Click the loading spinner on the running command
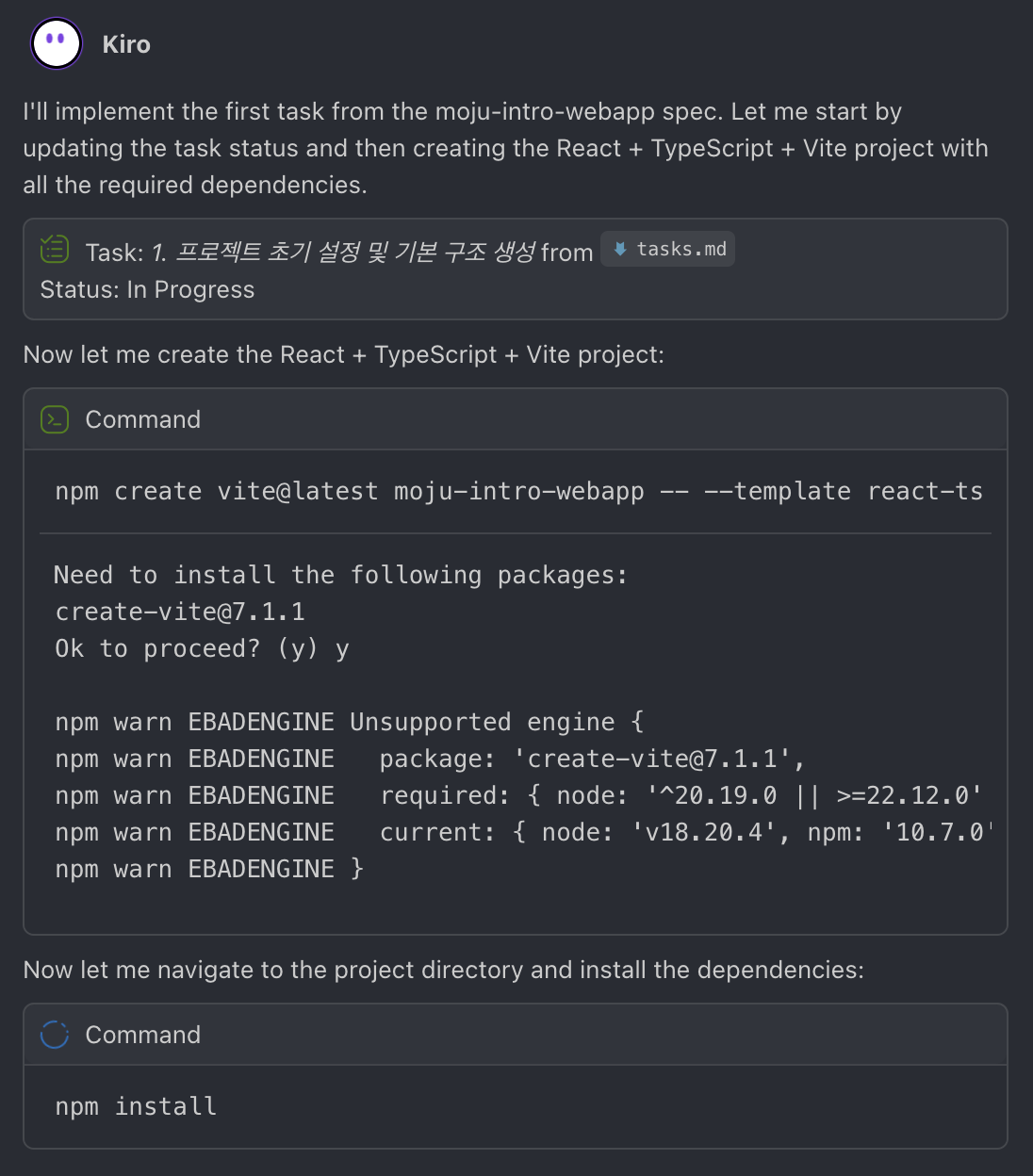Screen dimensions: 1033x1176 click(55, 1035)
